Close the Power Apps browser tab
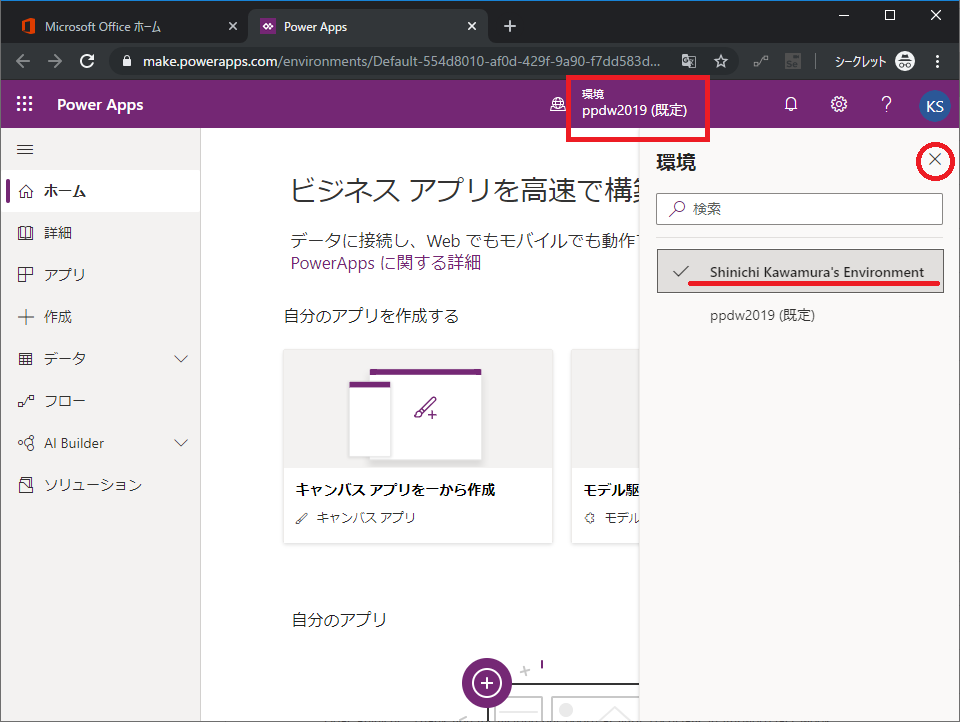Image resolution: width=960 pixels, height=722 pixels. click(471, 26)
